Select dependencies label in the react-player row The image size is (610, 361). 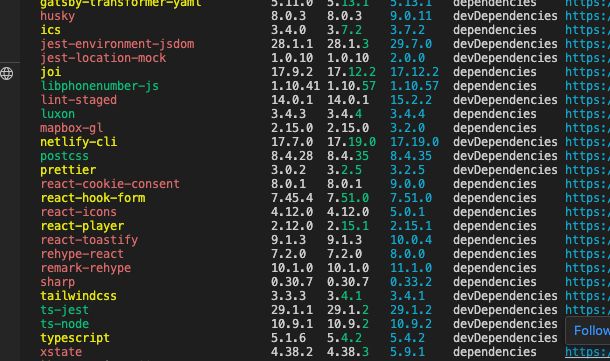(494, 226)
